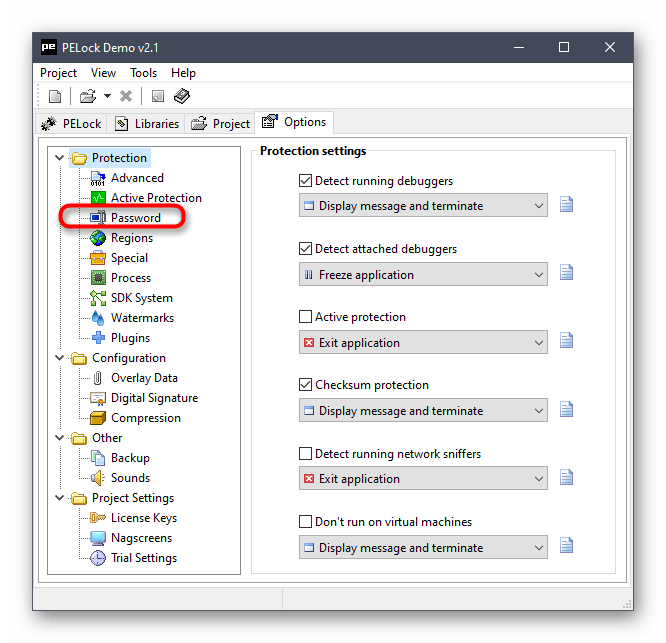Enable Detect running network sniffers

coord(305,454)
